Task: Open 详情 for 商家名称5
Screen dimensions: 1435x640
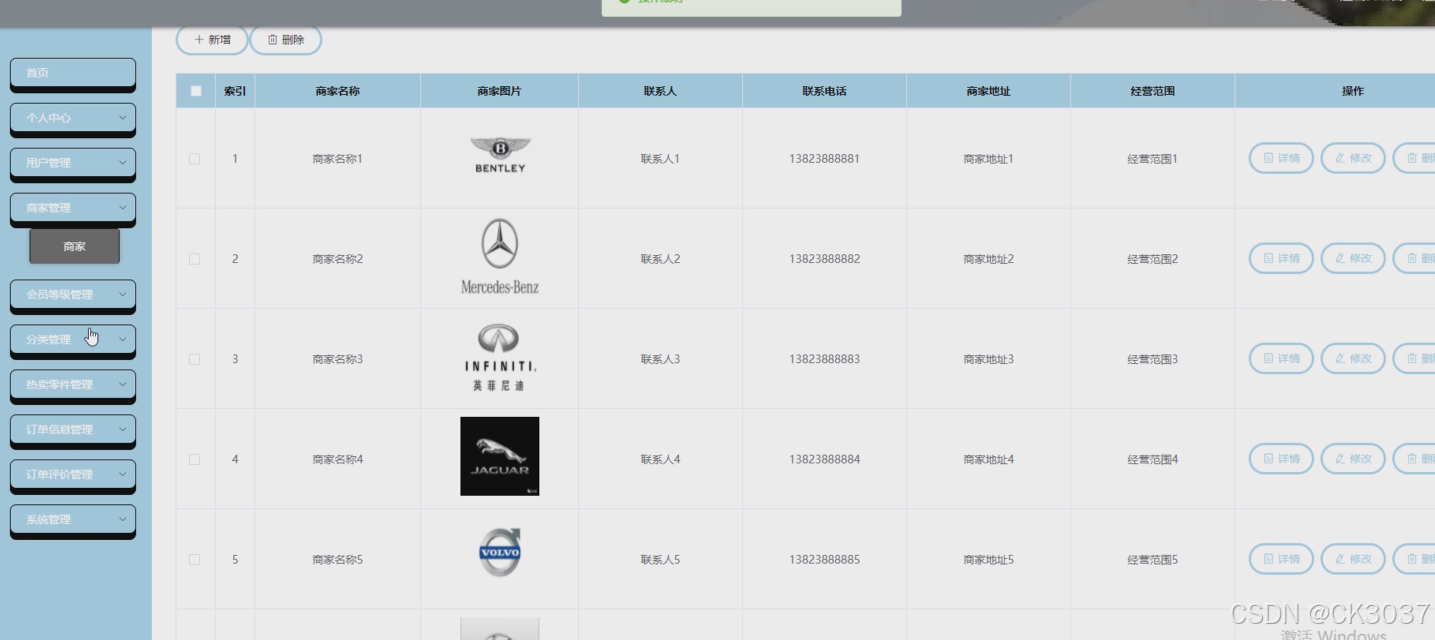Action: 1281,559
